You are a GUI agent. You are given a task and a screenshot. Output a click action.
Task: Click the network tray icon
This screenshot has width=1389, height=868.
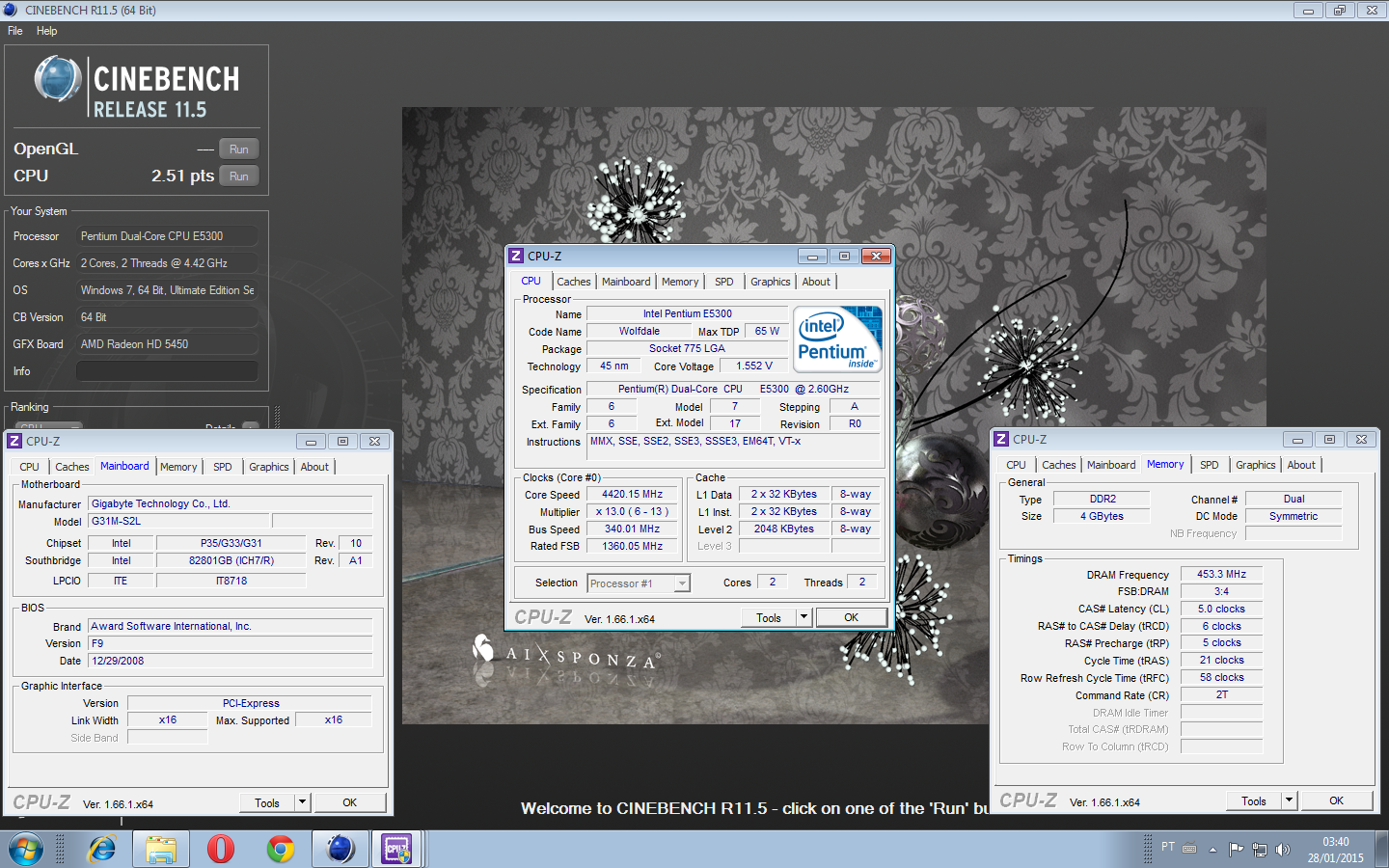1259,850
